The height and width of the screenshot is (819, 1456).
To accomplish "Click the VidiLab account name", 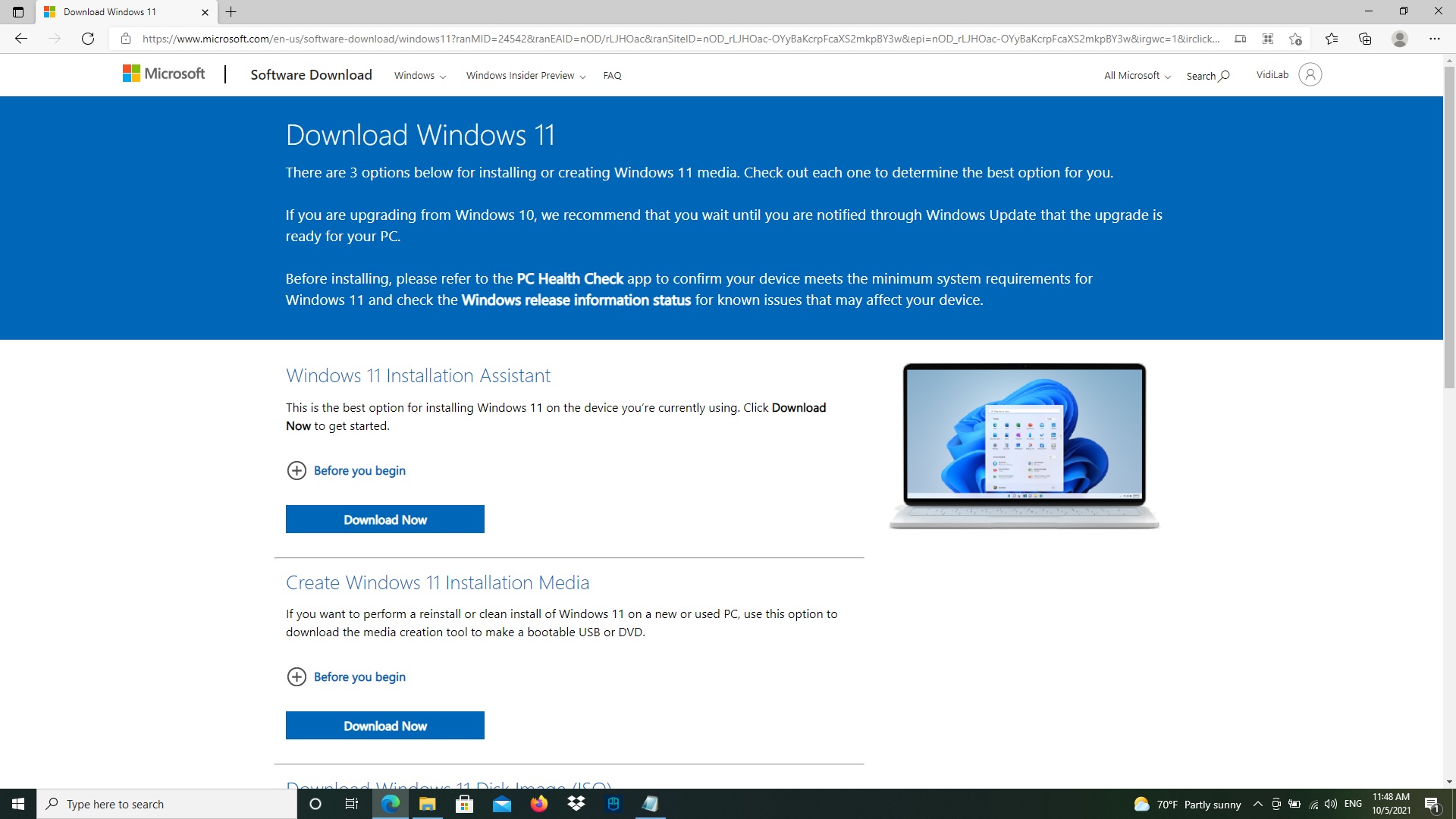I will pyautogui.click(x=1272, y=74).
